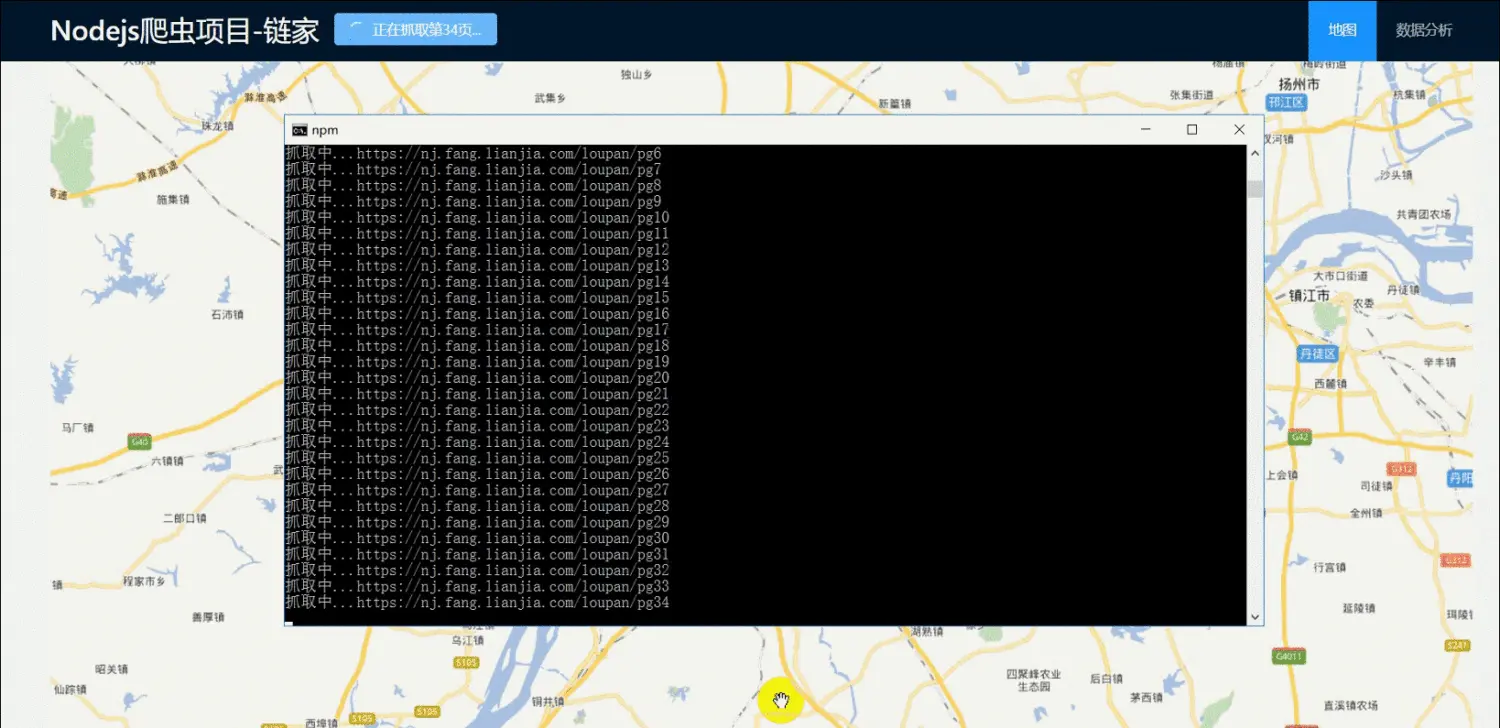The image size is (1500, 728).
Task: Click the 张集街道 map label
Action: pos(1191,95)
